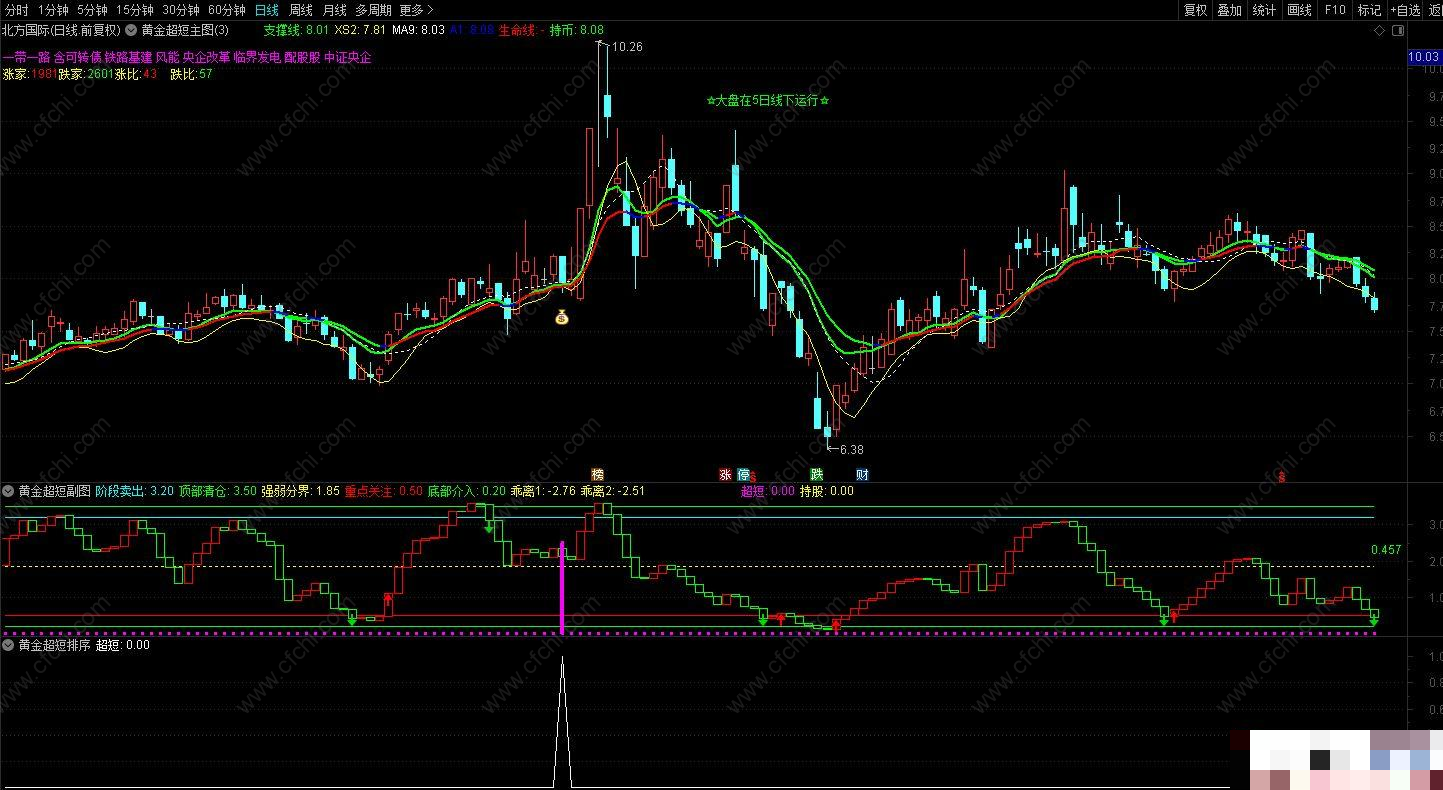Click the 中证央企 concept tag

tap(347, 57)
